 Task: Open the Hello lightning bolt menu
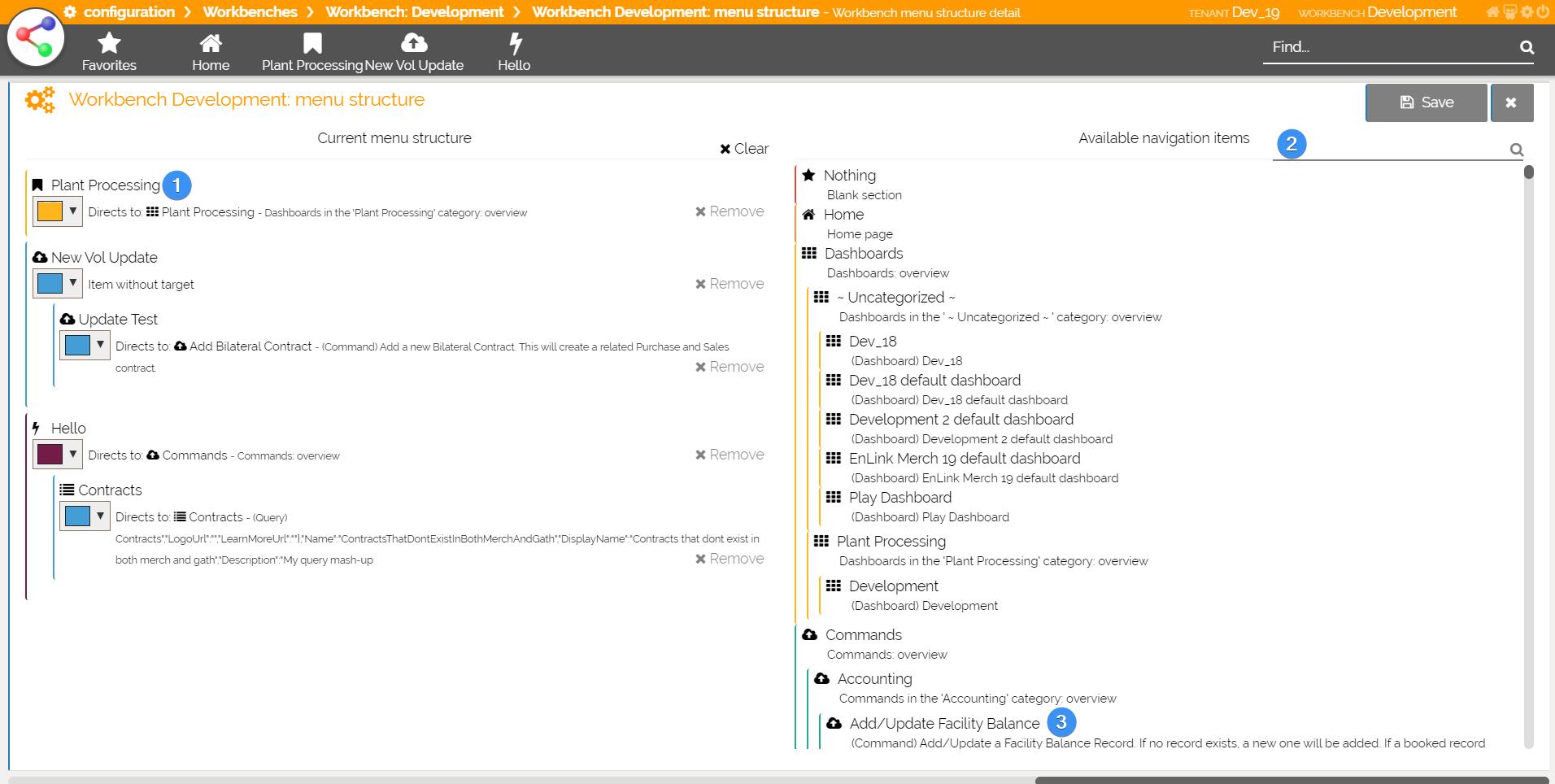pos(514,51)
